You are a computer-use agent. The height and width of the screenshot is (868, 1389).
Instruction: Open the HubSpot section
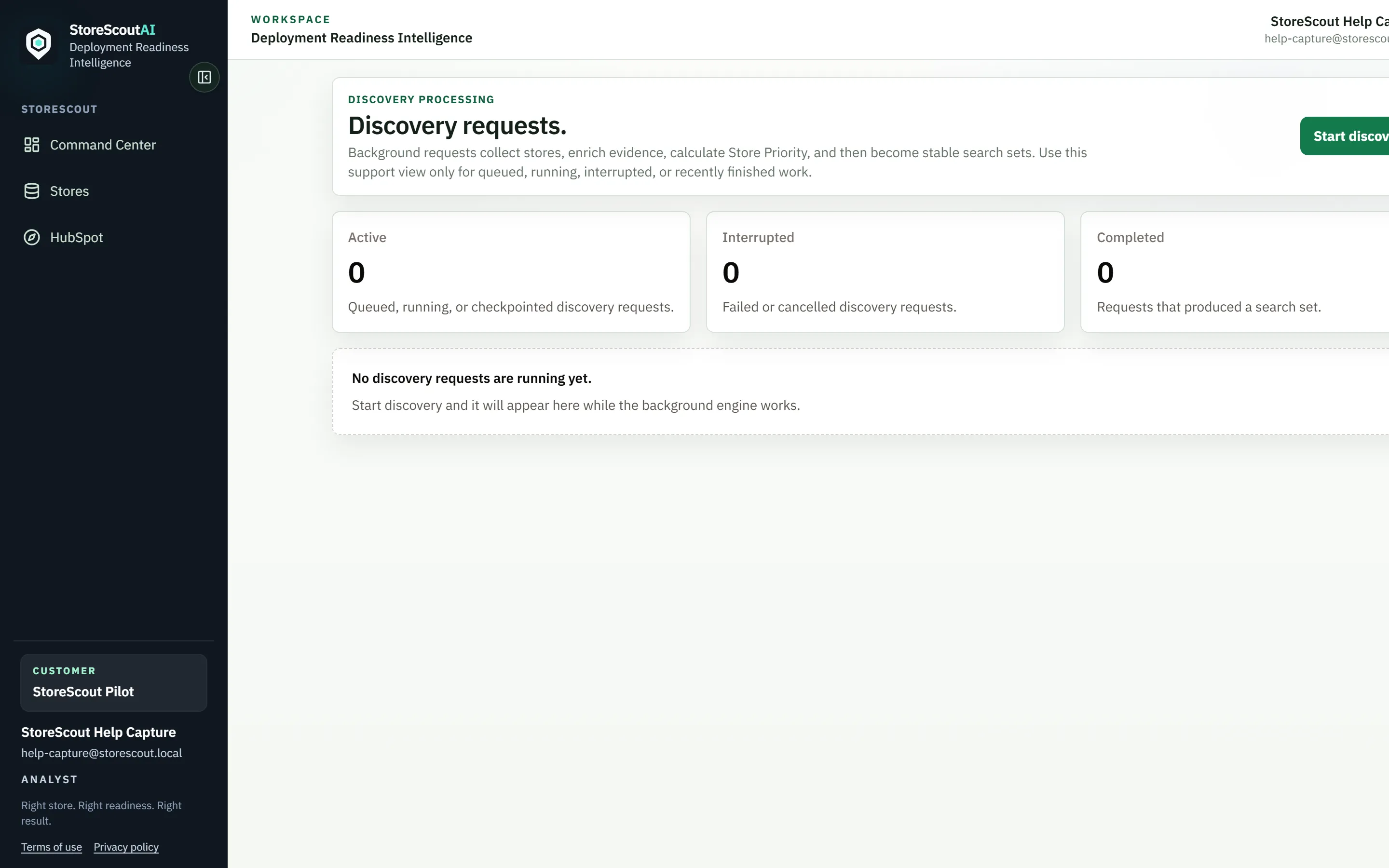click(x=114, y=237)
